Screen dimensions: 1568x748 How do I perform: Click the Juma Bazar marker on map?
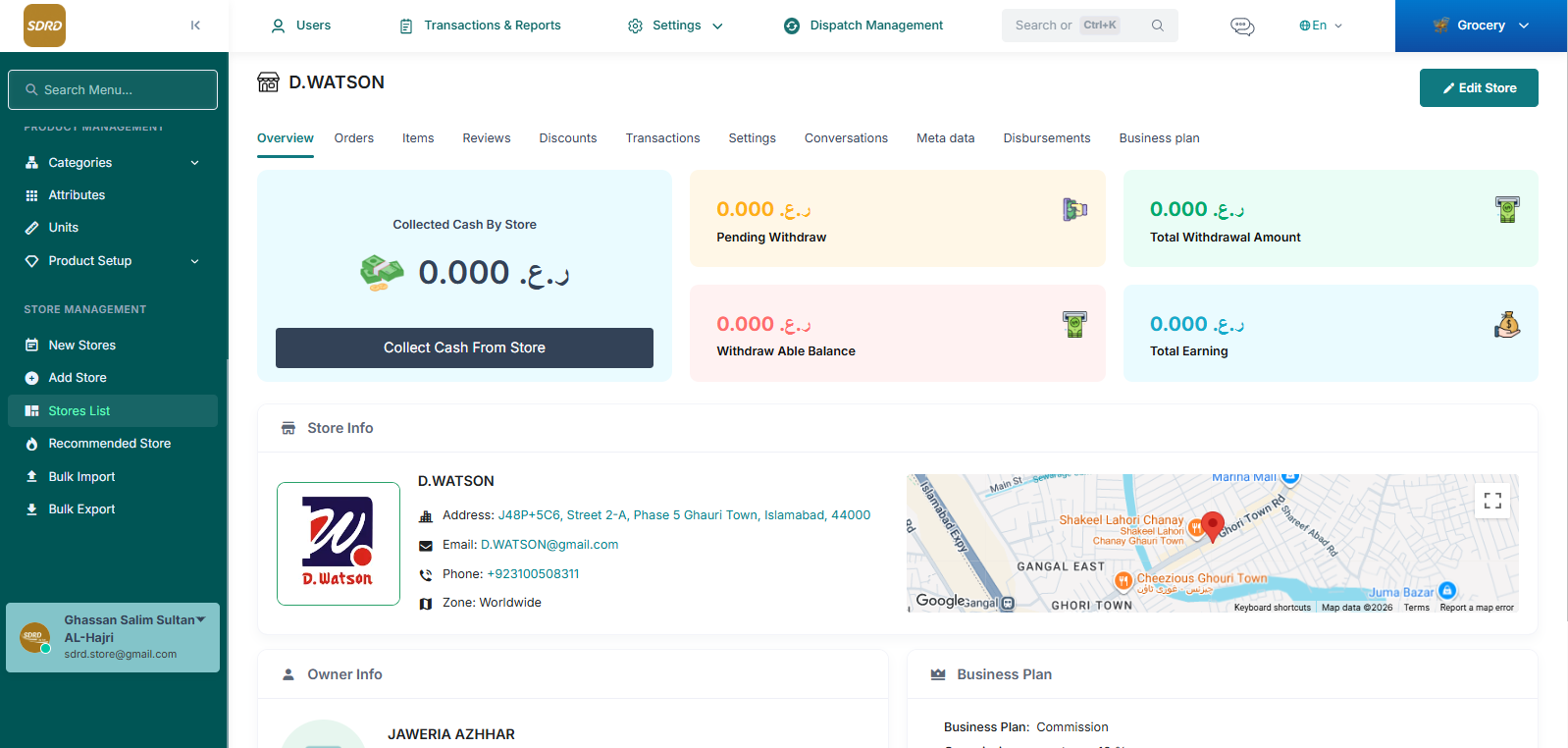(1447, 590)
